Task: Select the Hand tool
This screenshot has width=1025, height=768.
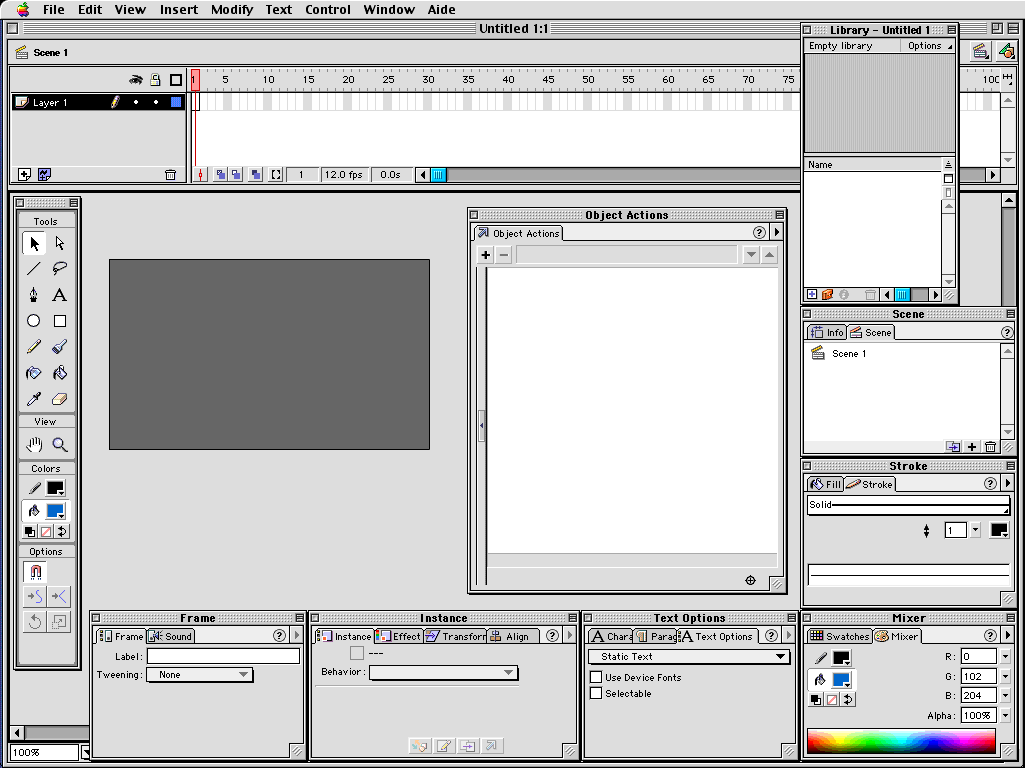Action: 34,445
